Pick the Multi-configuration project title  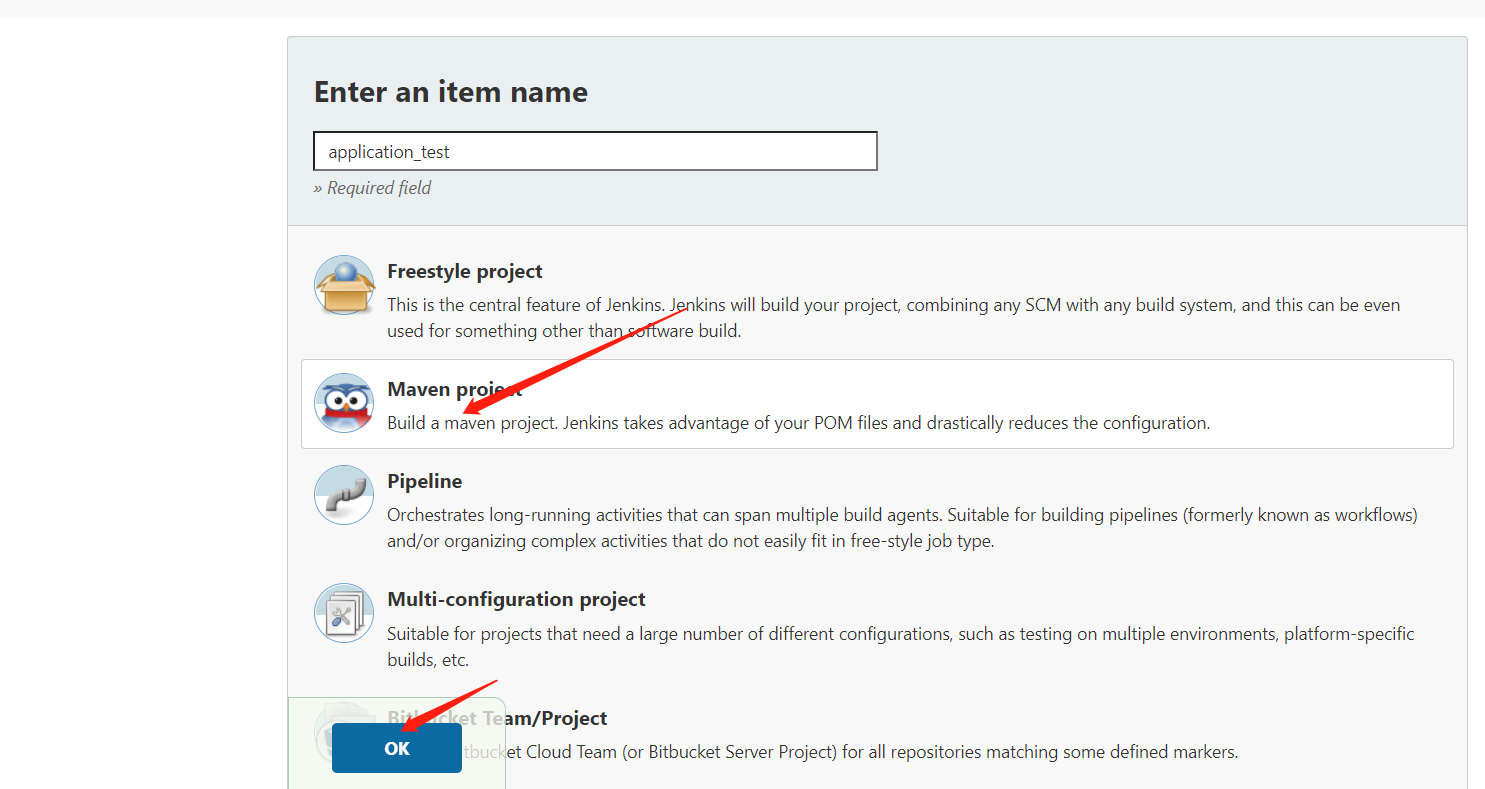coord(516,599)
